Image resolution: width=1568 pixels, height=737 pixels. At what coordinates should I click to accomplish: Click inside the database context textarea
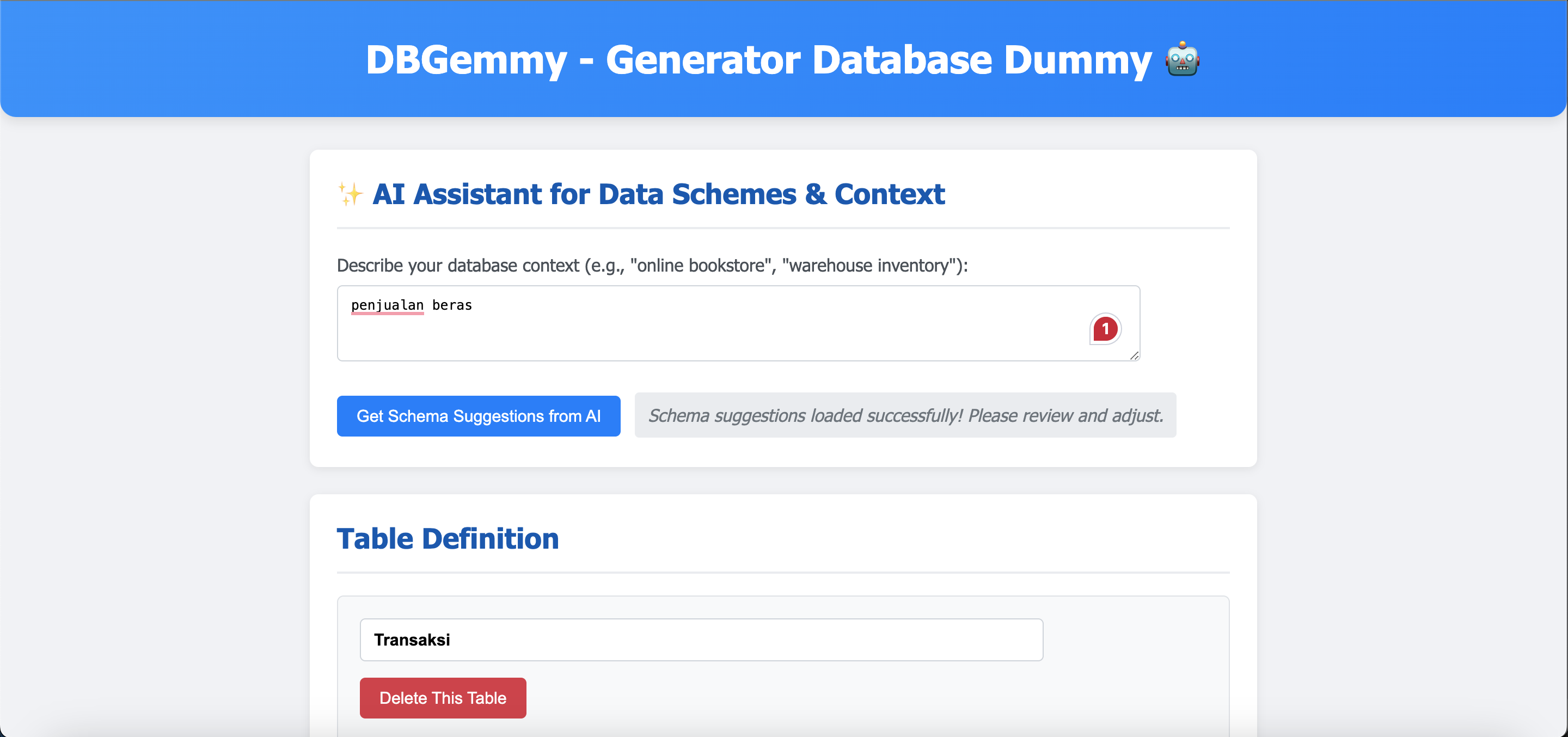coord(738,324)
